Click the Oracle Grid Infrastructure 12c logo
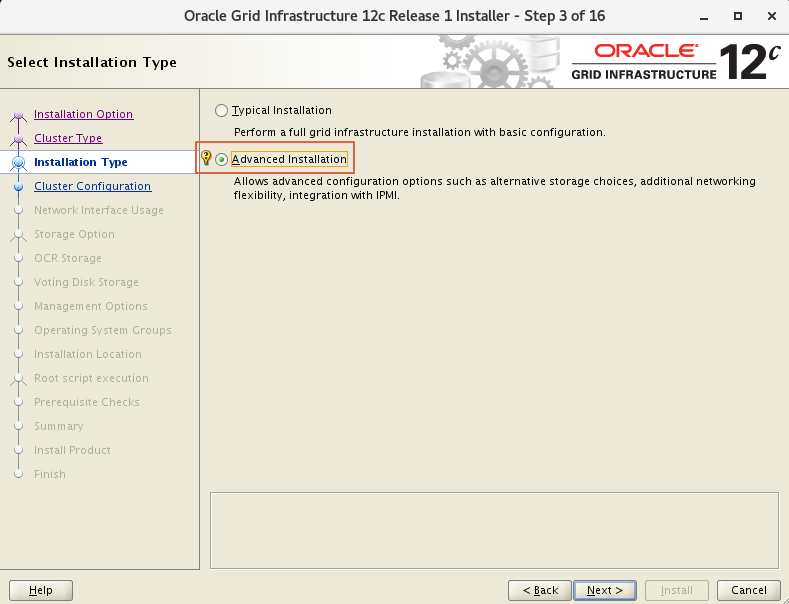This screenshot has width=789, height=604. pyautogui.click(x=675, y=62)
